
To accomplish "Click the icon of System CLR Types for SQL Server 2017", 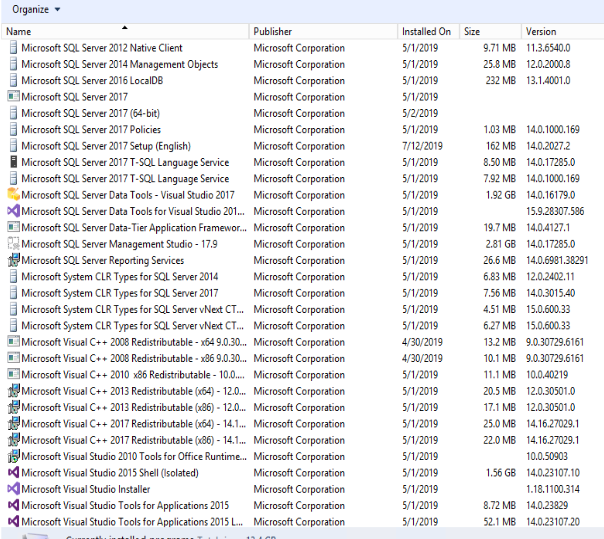I will [x=13, y=293].
